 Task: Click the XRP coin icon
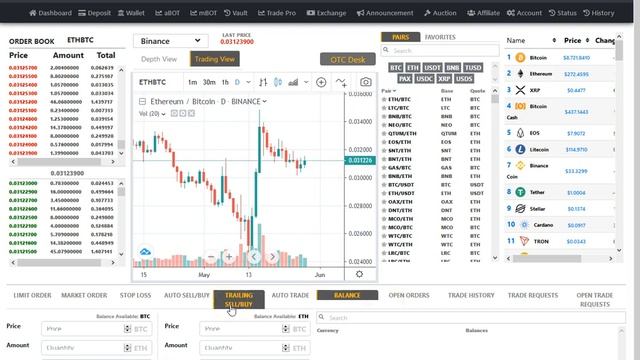[520, 90]
